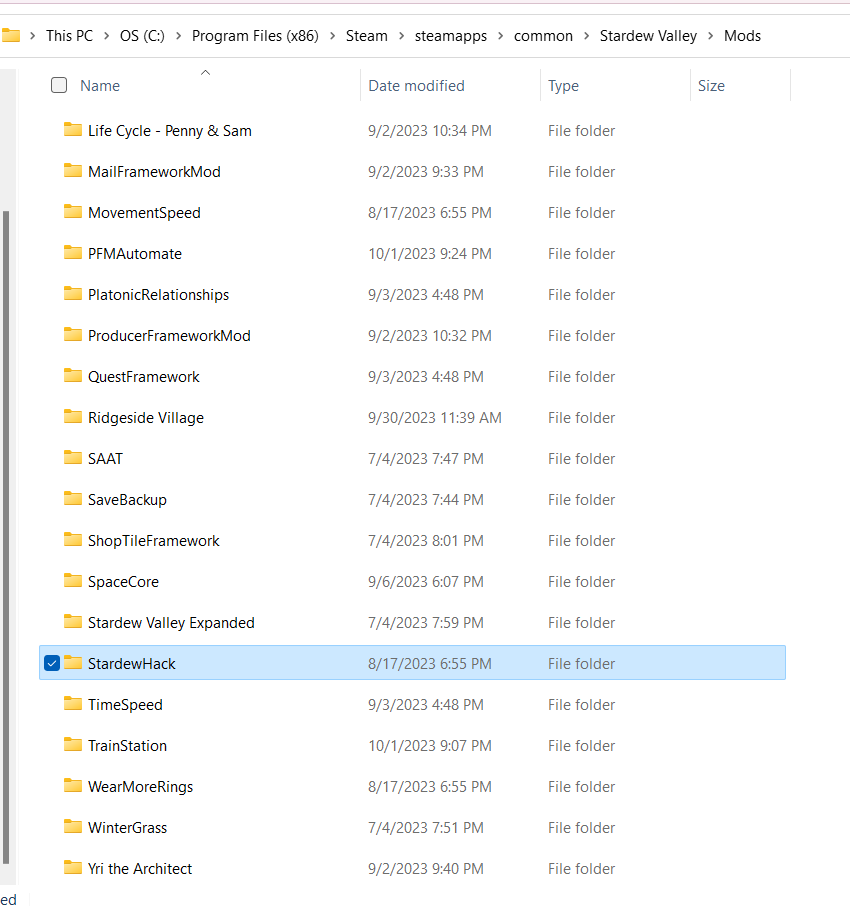This screenshot has height=910, width=850.
Task: Click the 10/1/2023 9:07 PM date cell
Action: point(430,746)
